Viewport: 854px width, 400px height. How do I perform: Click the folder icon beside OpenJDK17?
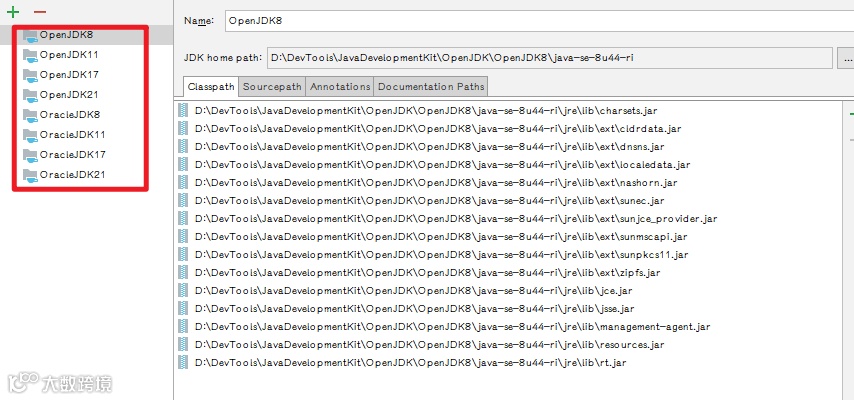point(30,76)
